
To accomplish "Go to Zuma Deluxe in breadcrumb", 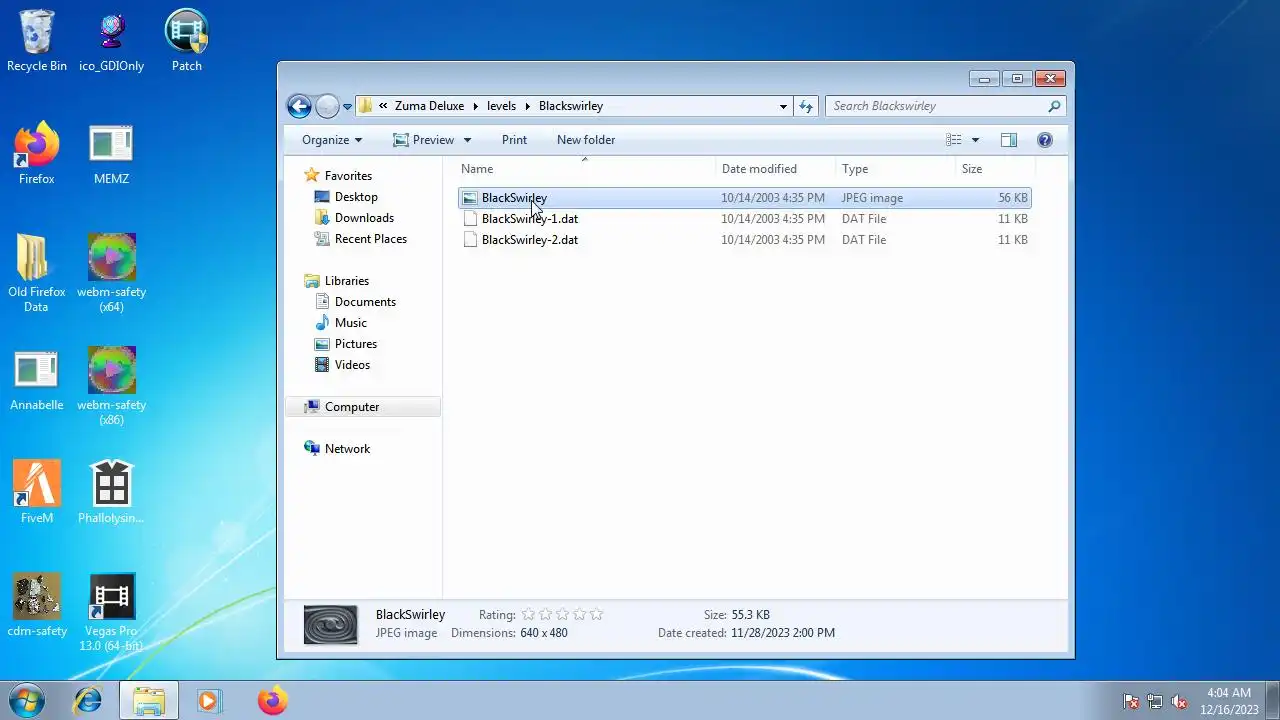I will pyautogui.click(x=429, y=106).
